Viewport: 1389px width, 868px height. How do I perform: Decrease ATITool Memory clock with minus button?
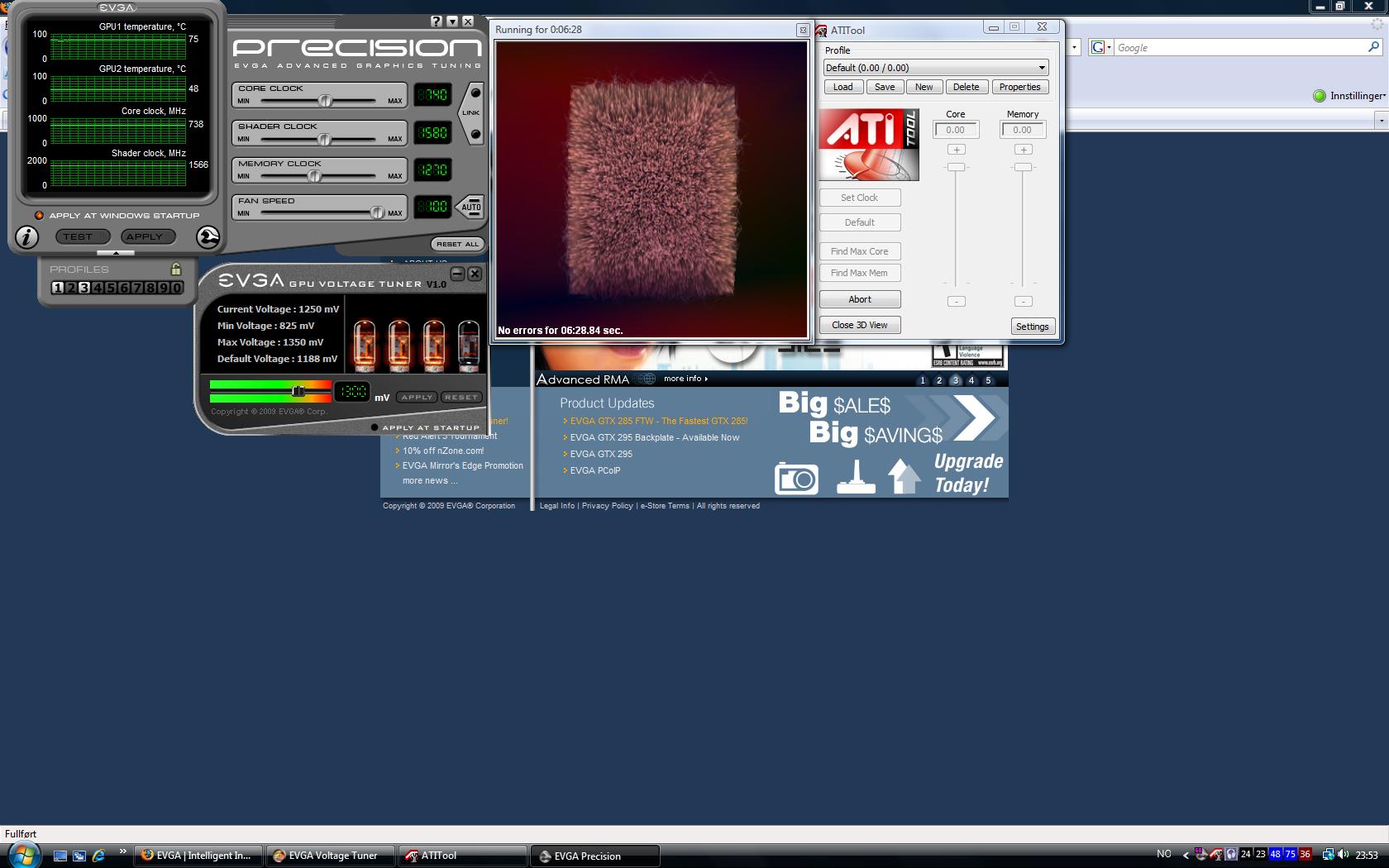click(x=1024, y=302)
